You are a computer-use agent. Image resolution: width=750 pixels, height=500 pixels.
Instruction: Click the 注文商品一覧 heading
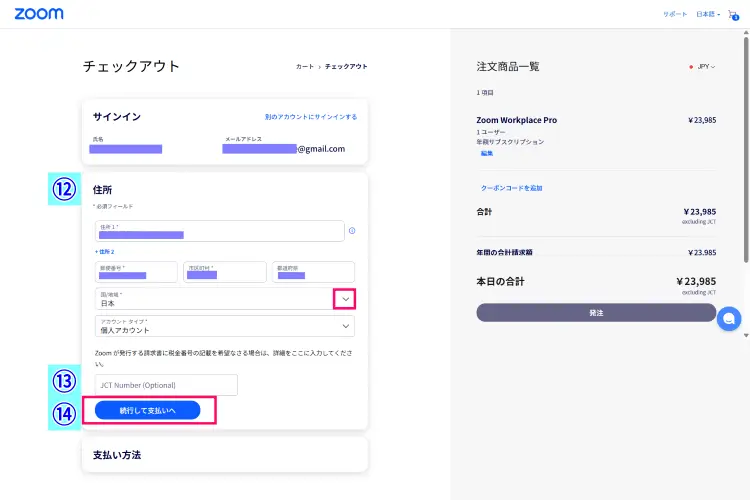[507, 67]
